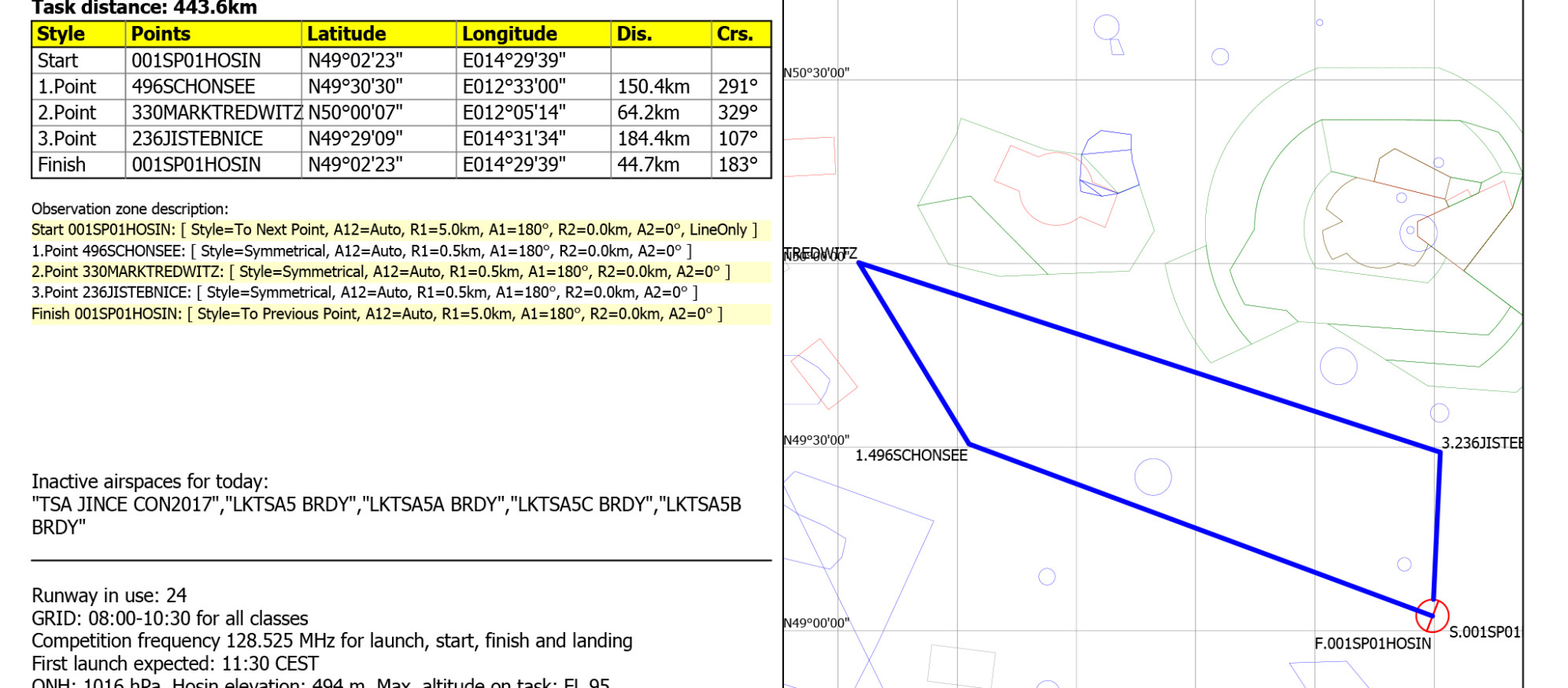
Task: Click the 1.496SCHONSEE label on the map
Action: pyautogui.click(x=912, y=456)
